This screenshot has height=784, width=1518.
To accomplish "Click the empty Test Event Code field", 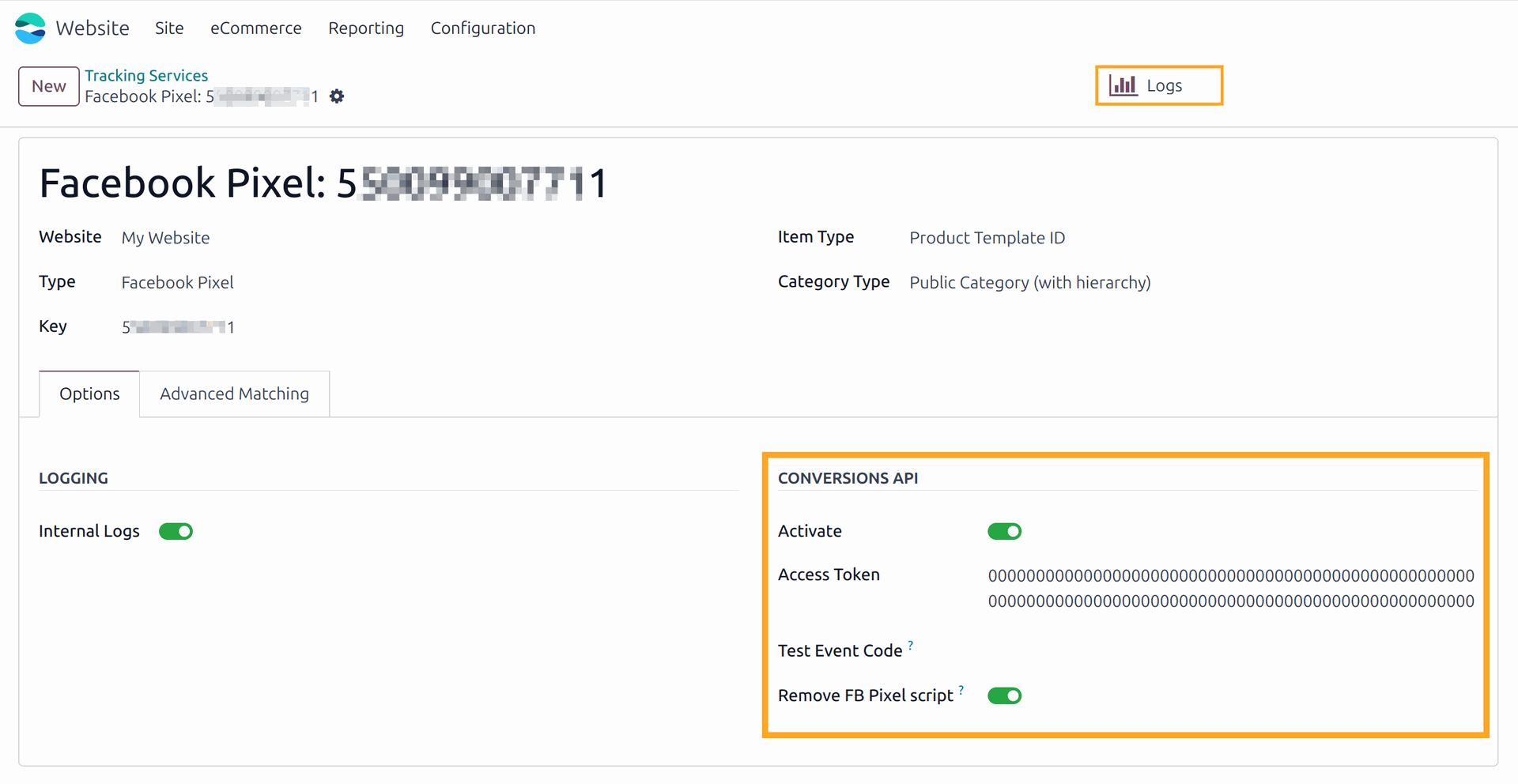I will coord(1231,650).
